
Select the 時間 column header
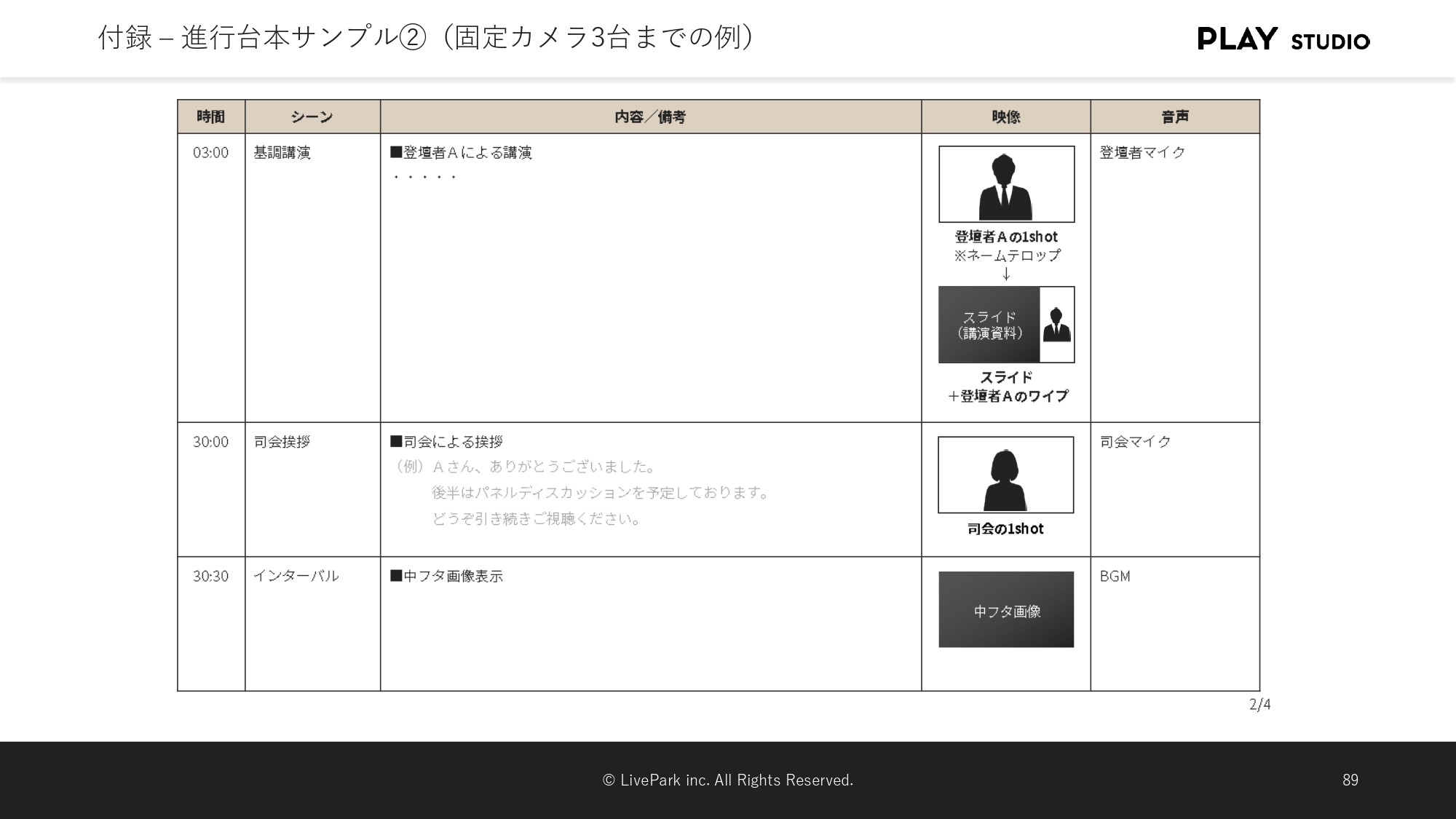point(211,116)
